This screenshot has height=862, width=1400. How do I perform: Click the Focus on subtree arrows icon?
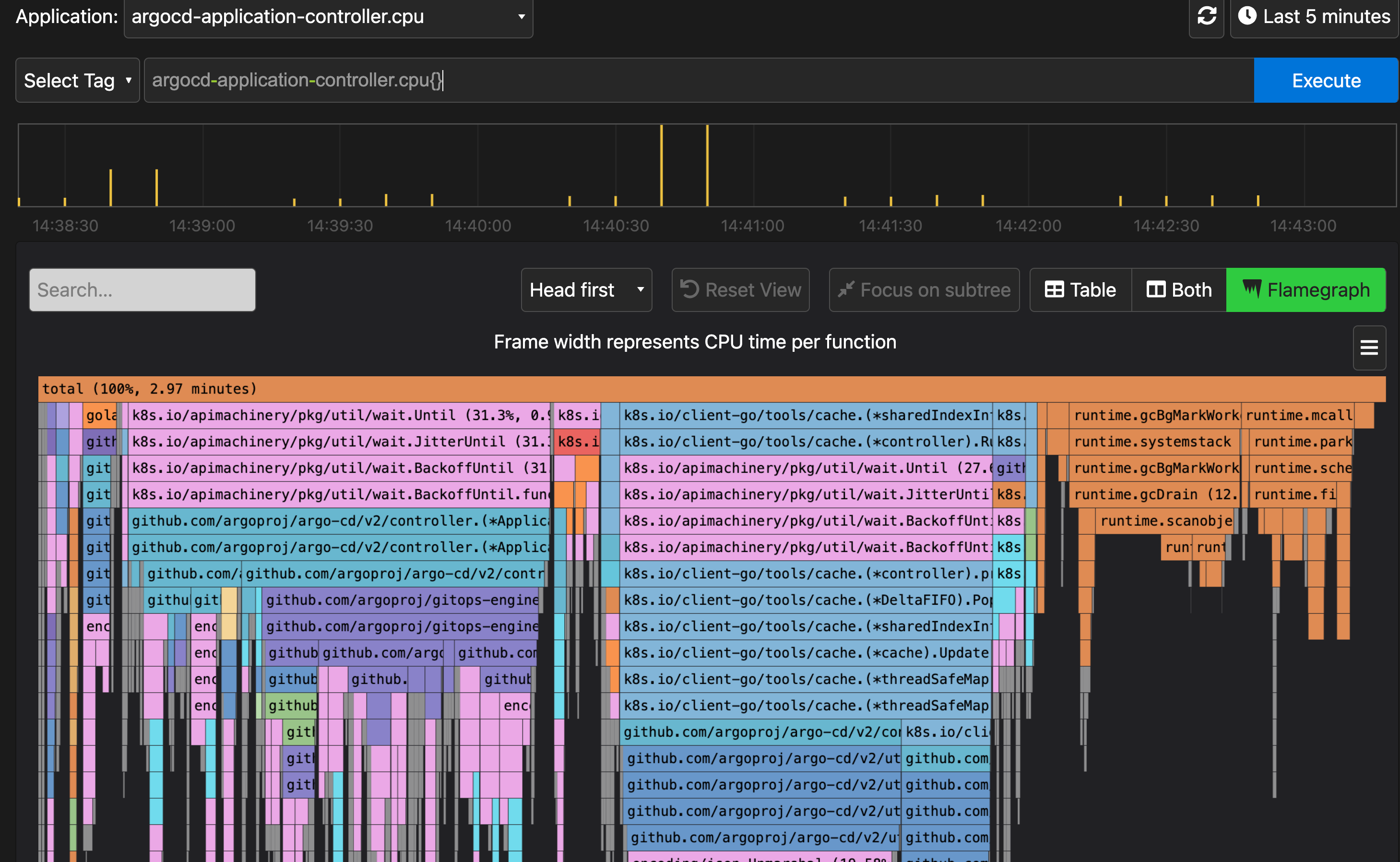(846, 289)
